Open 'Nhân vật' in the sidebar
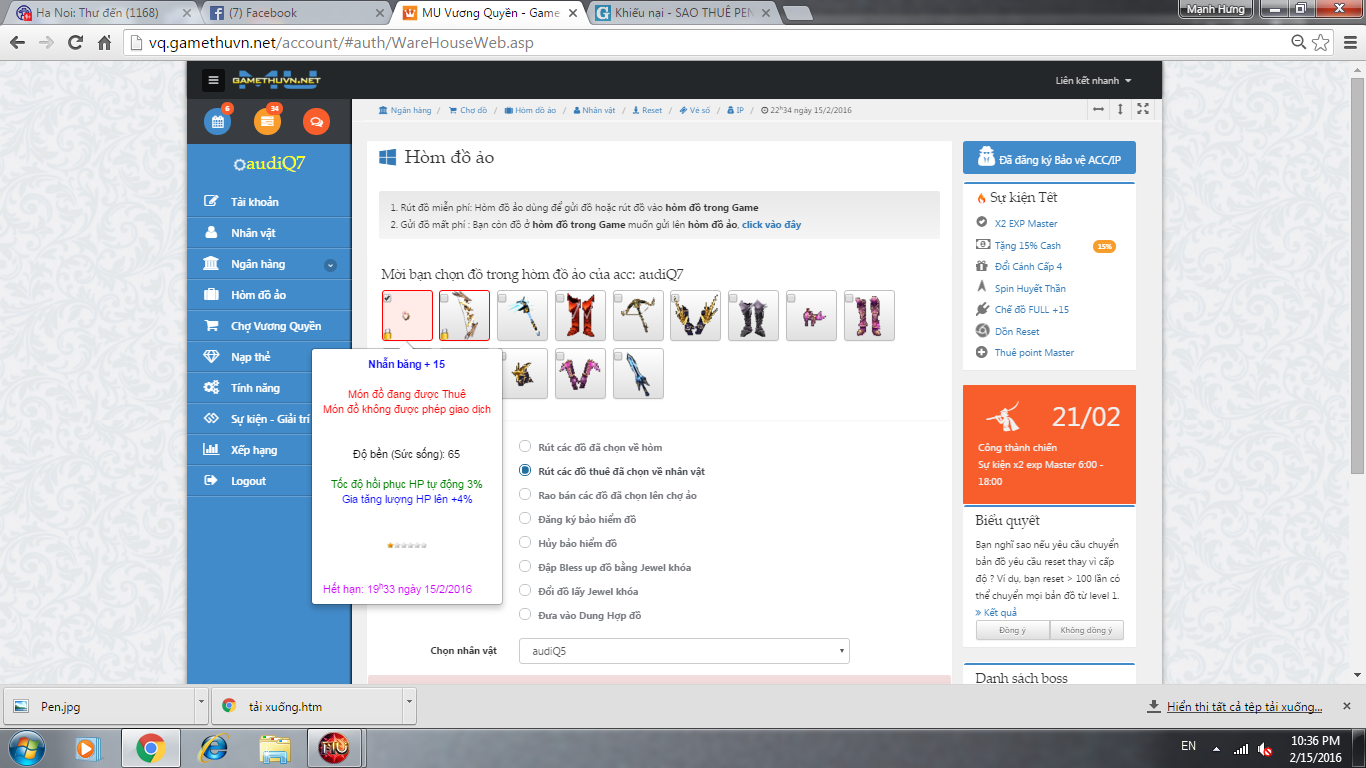 point(269,233)
